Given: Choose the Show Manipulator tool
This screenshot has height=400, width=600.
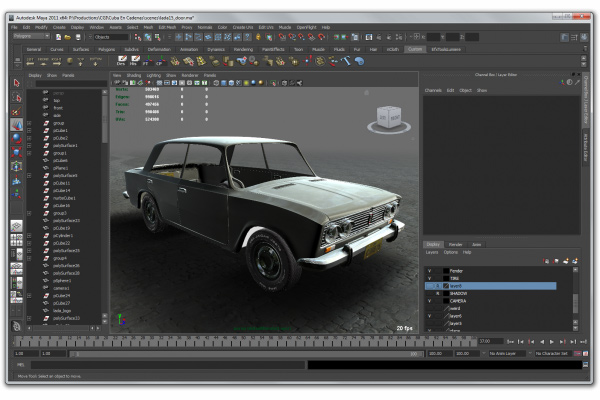Looking at the screenshot, I should [x=16, y=194].
